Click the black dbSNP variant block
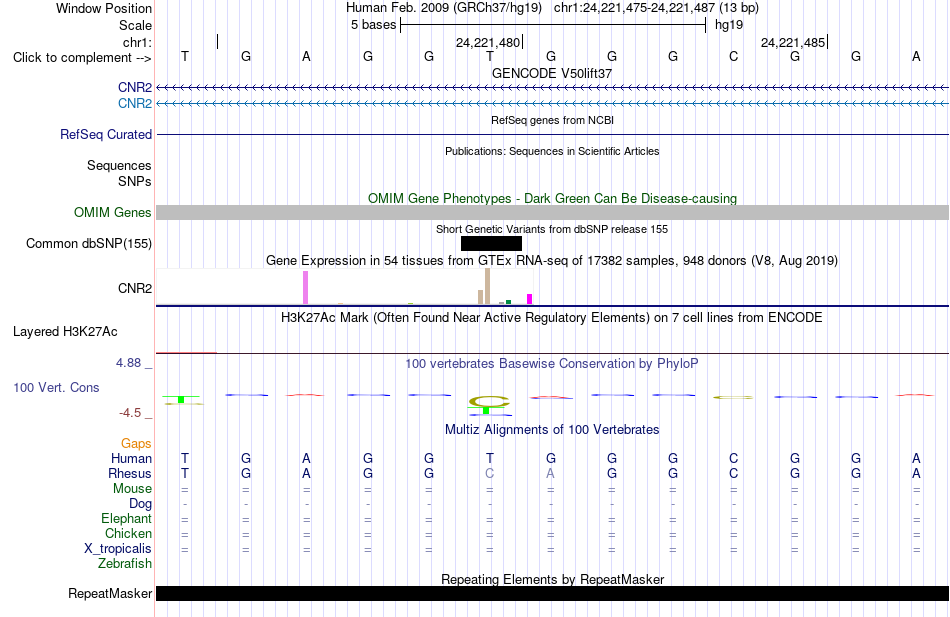Viewport: 950px width, 617px height. (x=491, y=243)
